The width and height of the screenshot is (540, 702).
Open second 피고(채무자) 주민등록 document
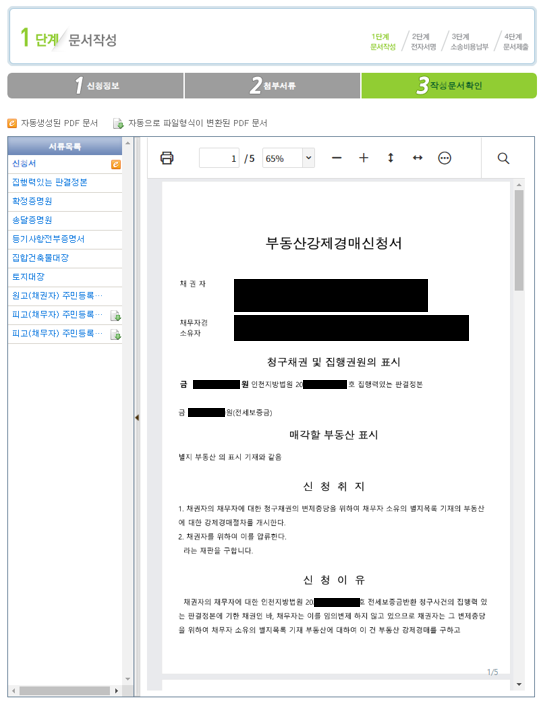click(x=57, y=333)
